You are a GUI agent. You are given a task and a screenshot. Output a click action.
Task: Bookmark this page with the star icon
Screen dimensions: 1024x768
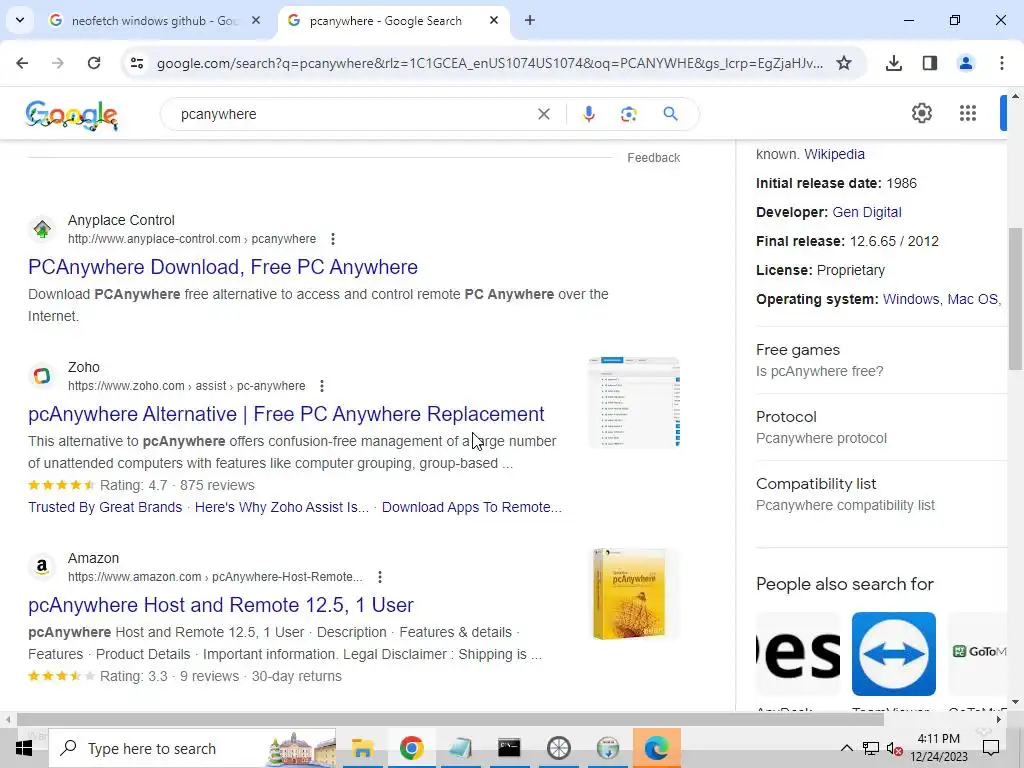(x=844, y=63)
